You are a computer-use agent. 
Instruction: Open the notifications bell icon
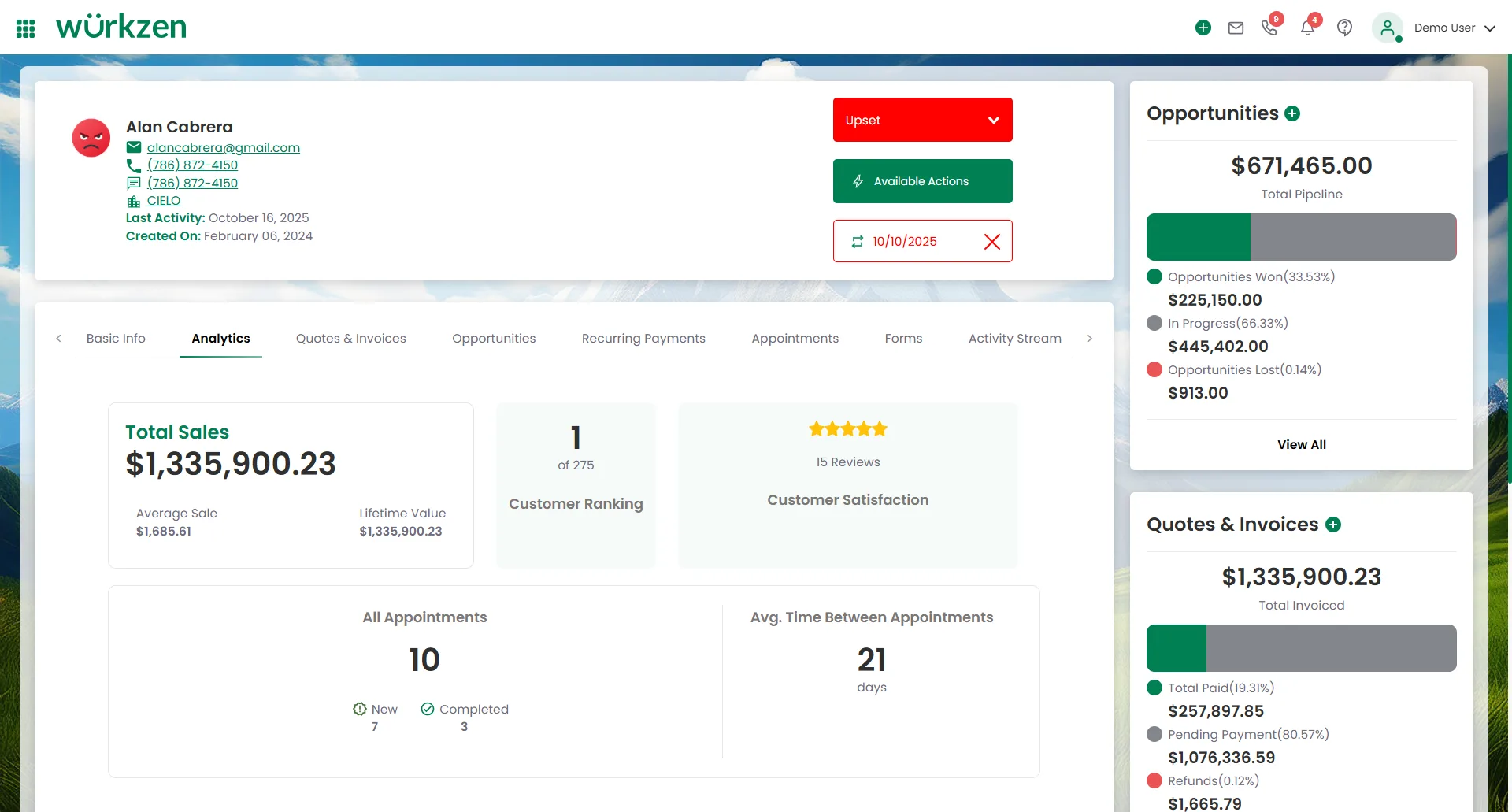tap(1307, 28)
